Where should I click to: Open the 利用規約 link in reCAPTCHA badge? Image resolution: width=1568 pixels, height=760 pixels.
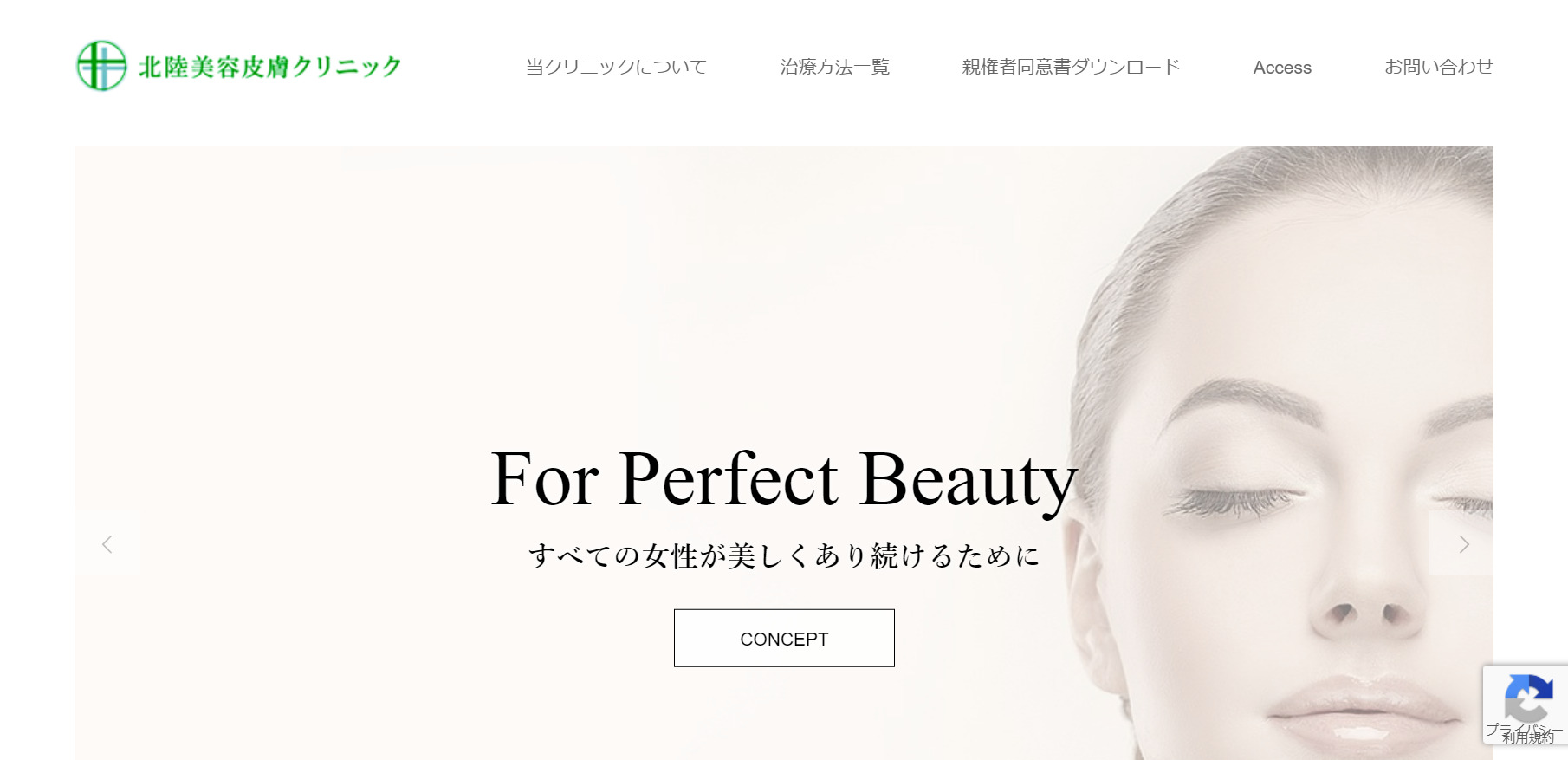tap(1528, 737)
